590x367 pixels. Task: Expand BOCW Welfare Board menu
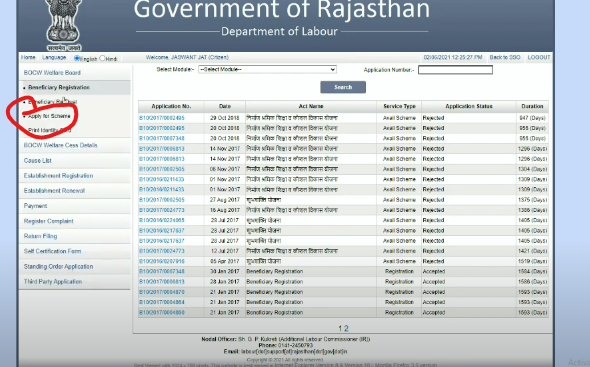(52, 73)
